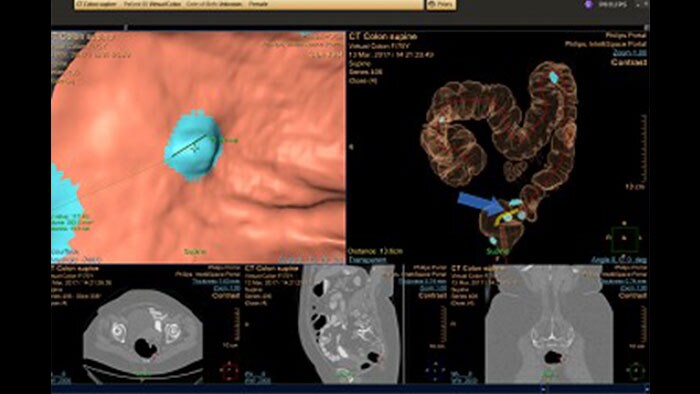Screen dimensions: 700x394
Task: Click cyan marker on the ascending colon
Action: tap(442, 120)
